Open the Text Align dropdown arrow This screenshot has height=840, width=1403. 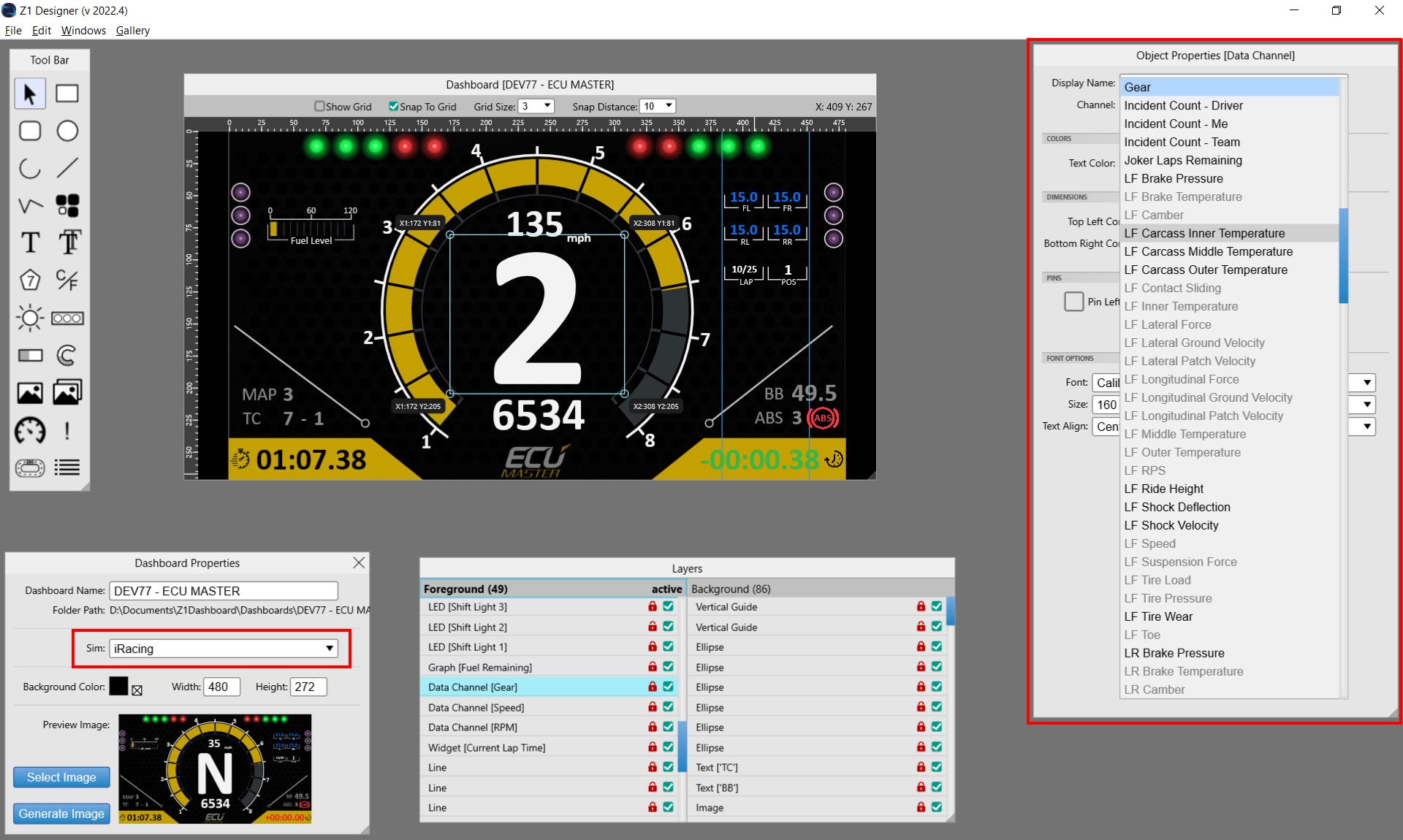point(1367,427)
